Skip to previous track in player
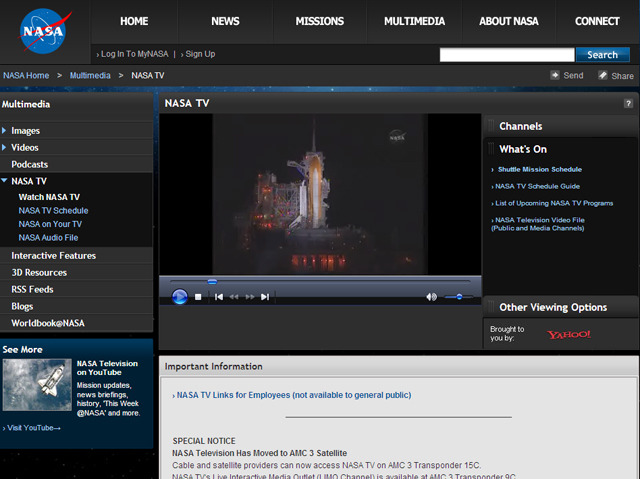 click(x=219, y=297)
